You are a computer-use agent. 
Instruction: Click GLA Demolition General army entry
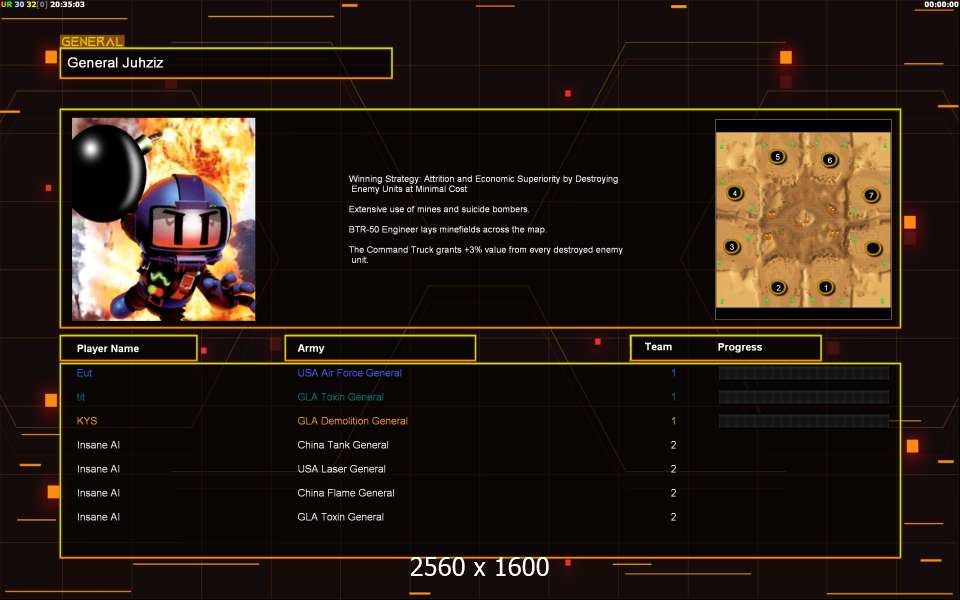tap(353, 421)
